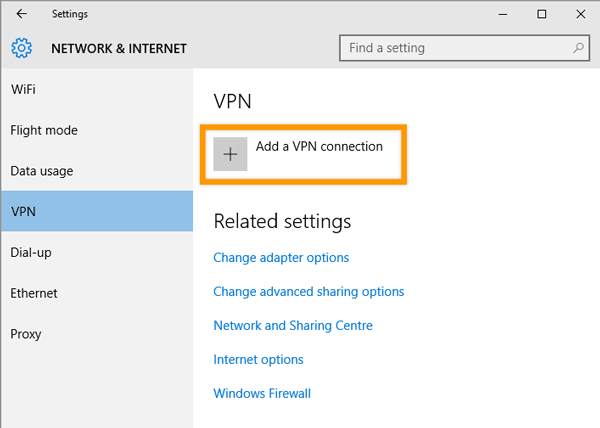Go to Data usage section
The image size is (600, 428).
(x=42, y=171)
